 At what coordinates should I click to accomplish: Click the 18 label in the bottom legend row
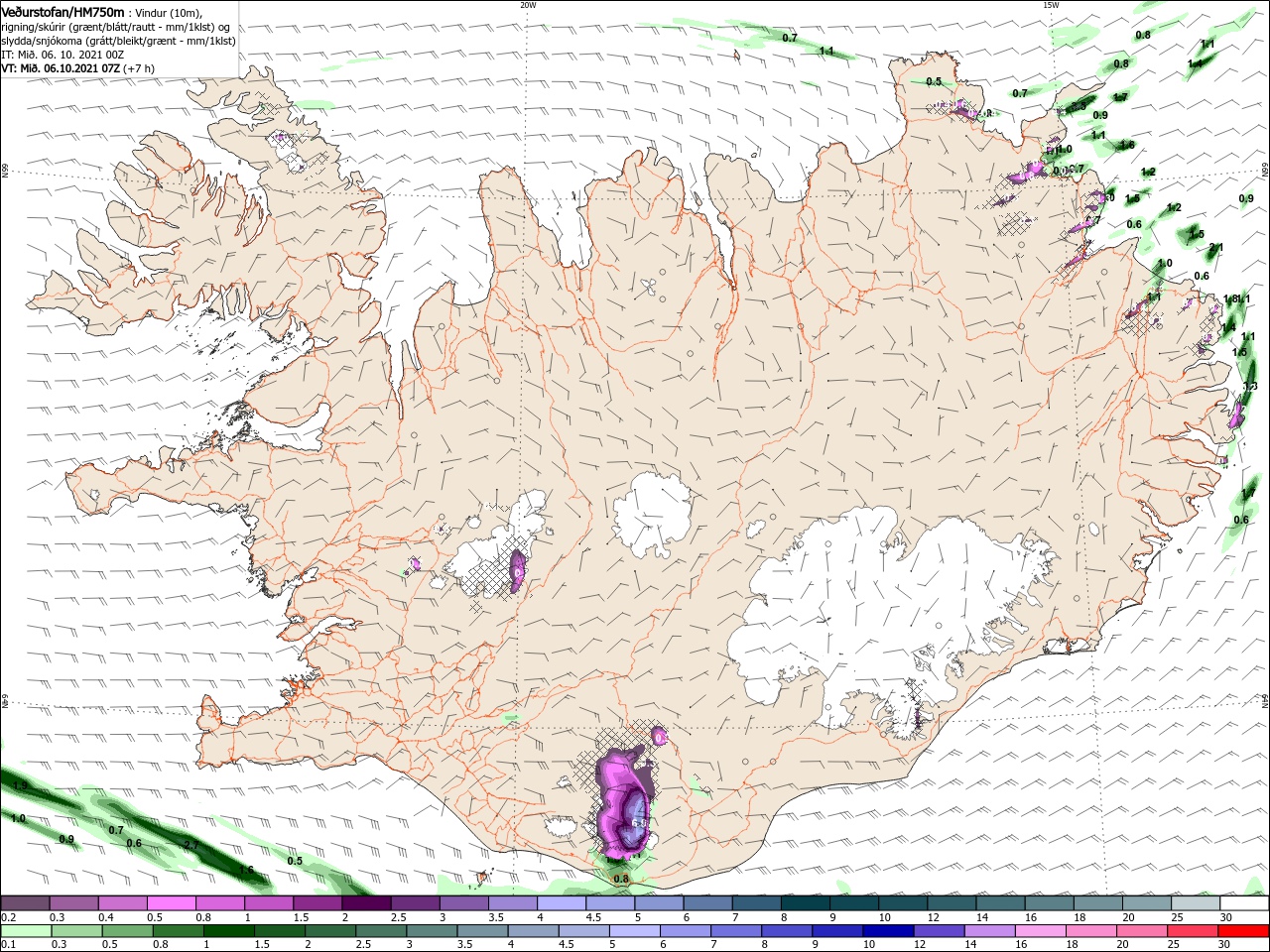tap(1072, 945)
